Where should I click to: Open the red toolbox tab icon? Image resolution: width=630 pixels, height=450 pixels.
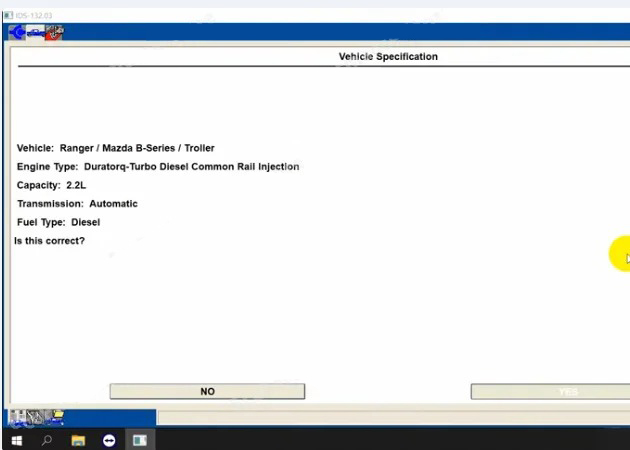click(54, 32)
